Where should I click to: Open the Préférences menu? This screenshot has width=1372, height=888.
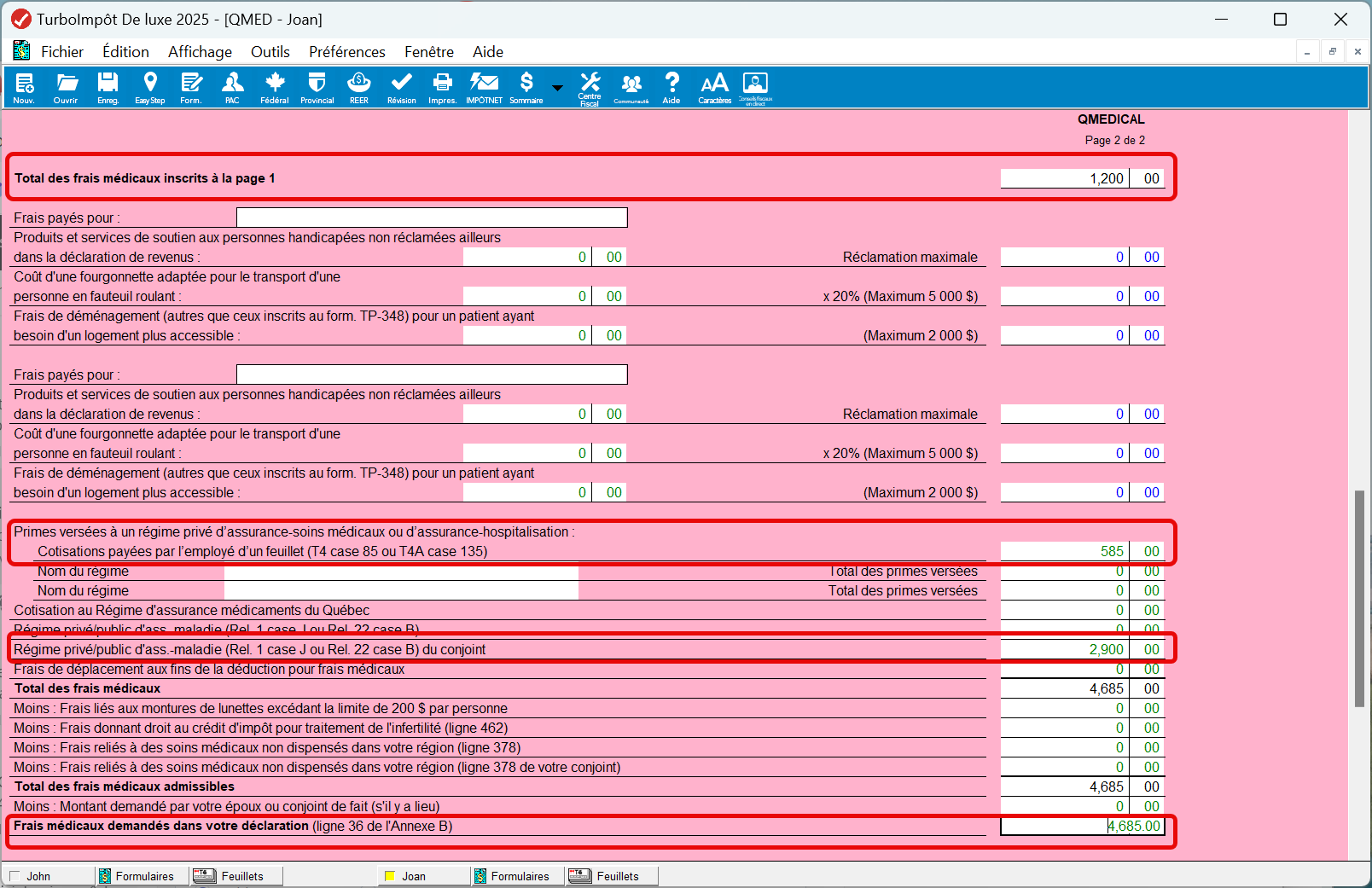click(346, 52)
